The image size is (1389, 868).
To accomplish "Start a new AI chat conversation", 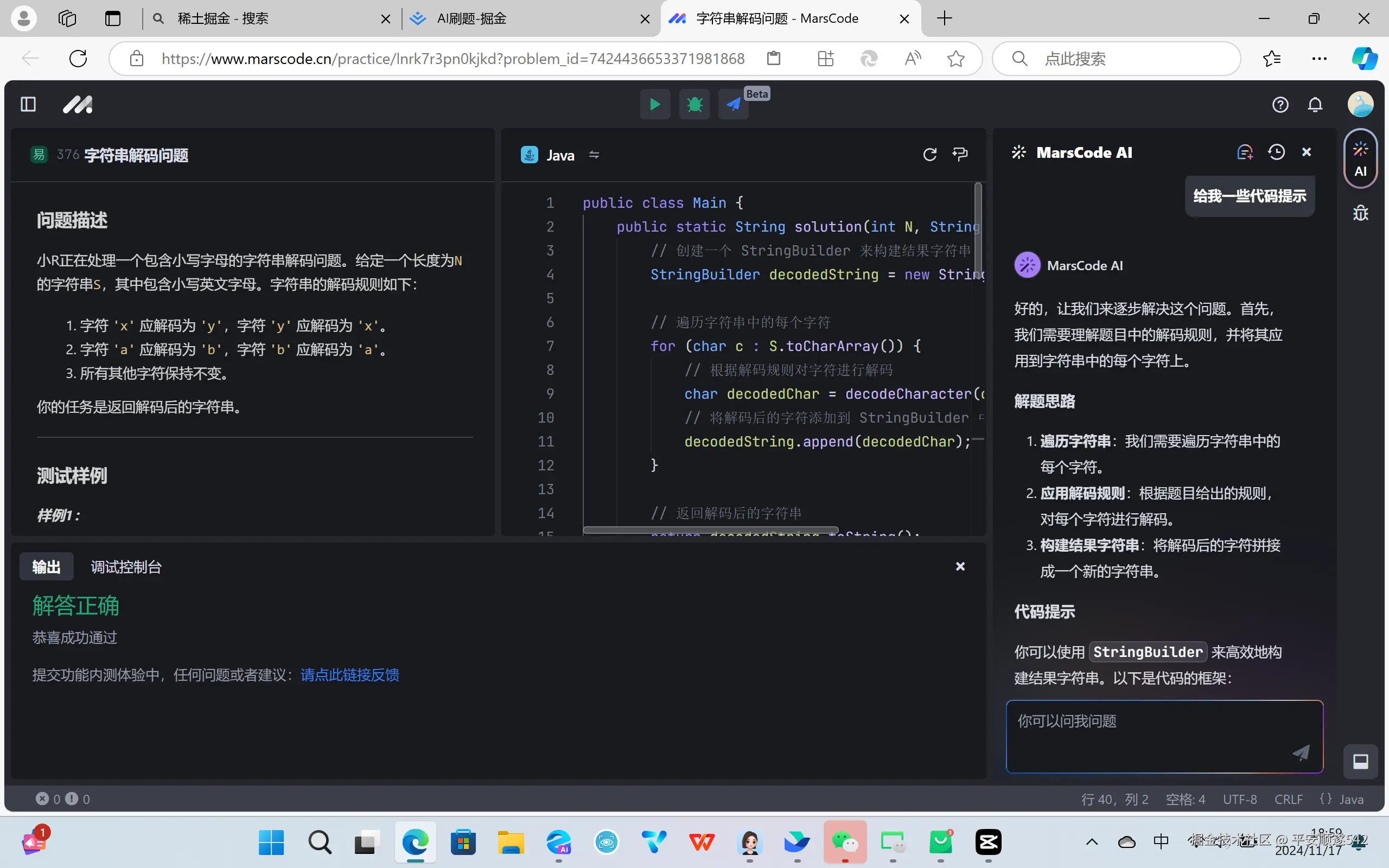I will pyautogui.click(x=1244, y=152).
